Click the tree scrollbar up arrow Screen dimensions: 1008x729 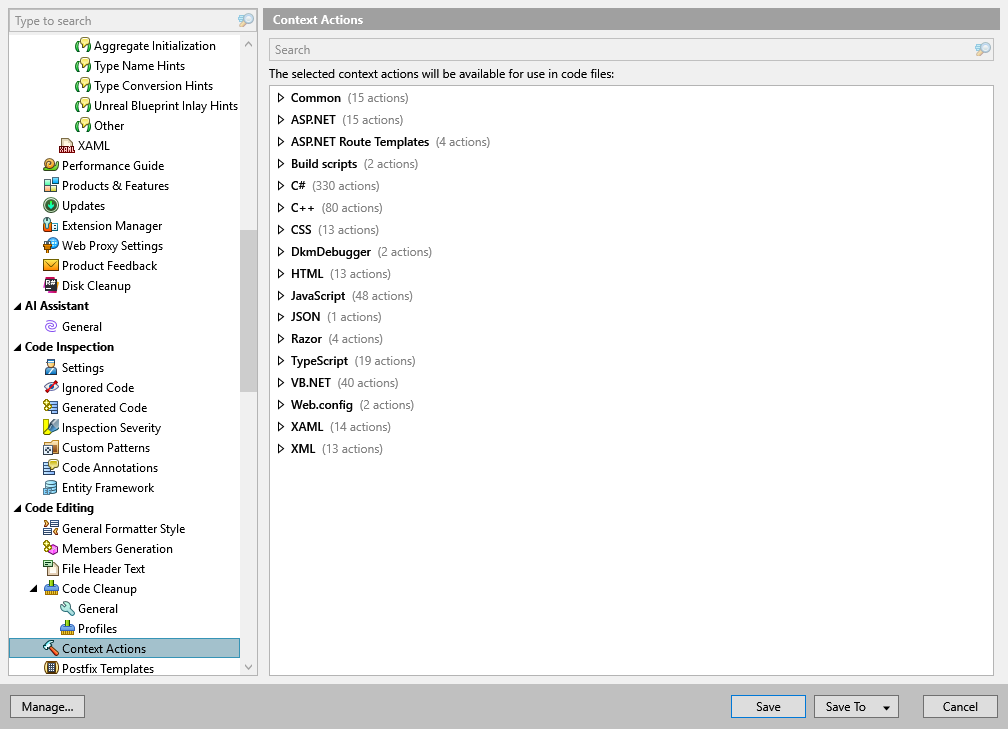pyautogui.click(x=248, y=44)
